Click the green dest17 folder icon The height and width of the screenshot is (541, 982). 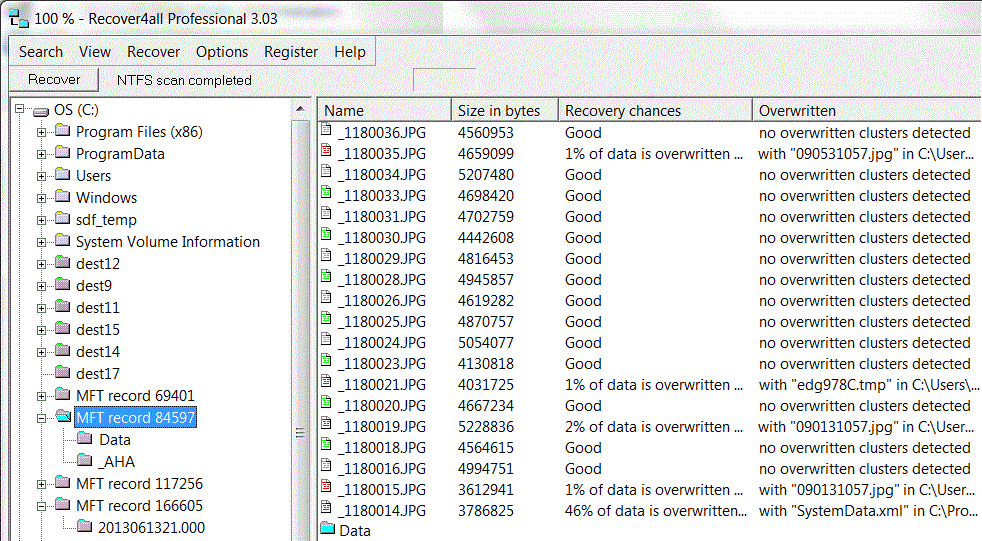point(62,373)
